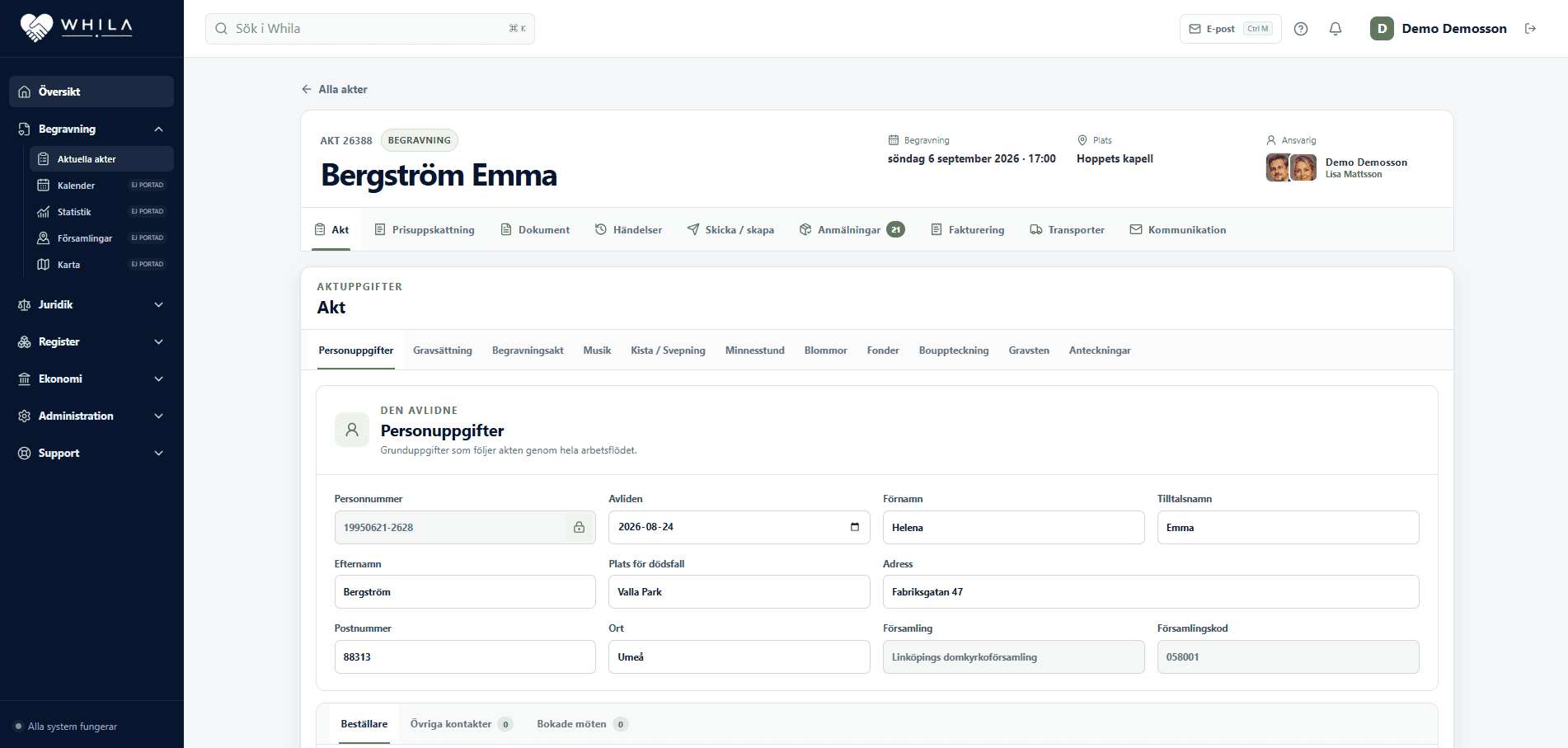Click the lock icon in Personnummer field

pyautogui.click(x=579, y=527)
